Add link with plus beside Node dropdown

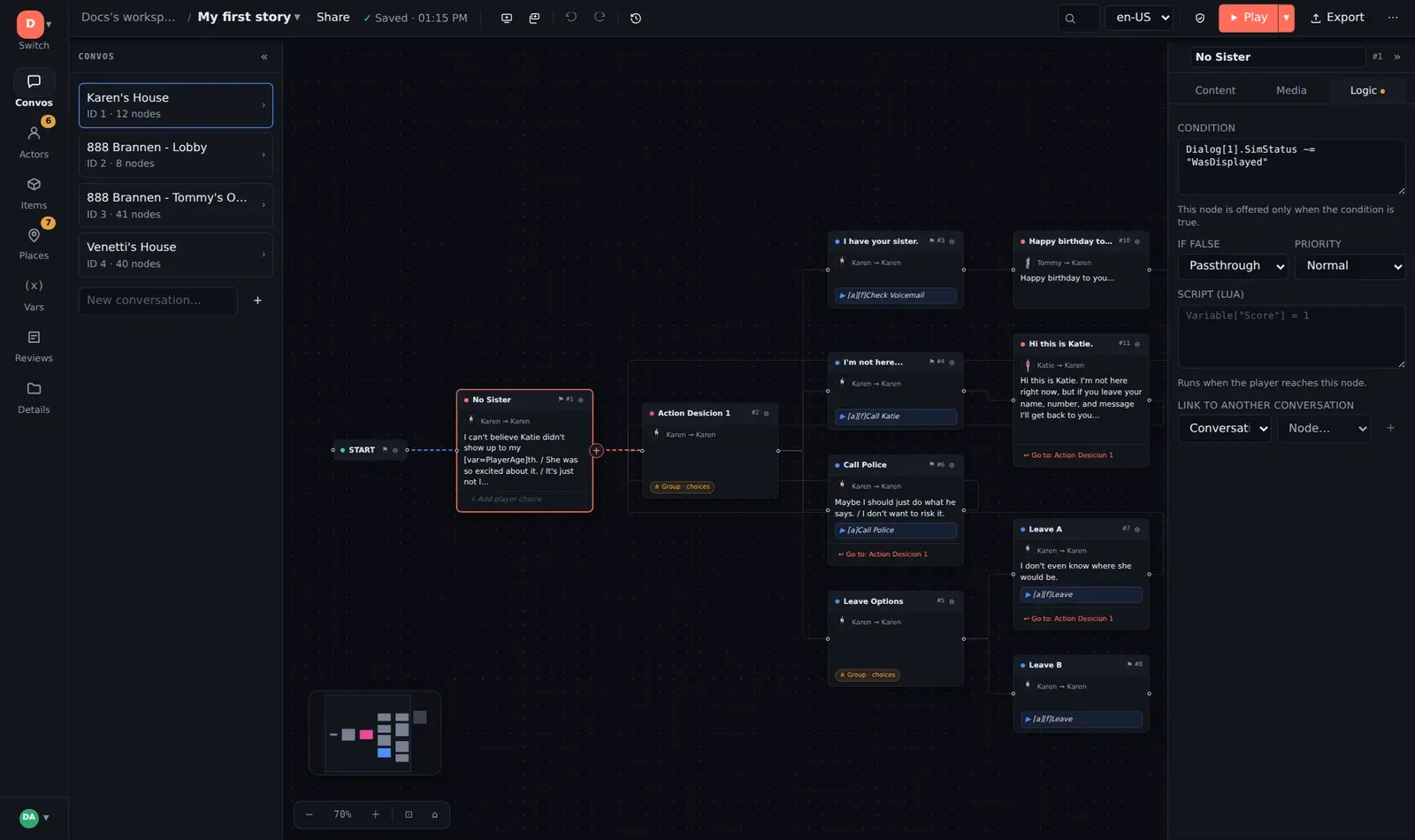point(1390,428)
